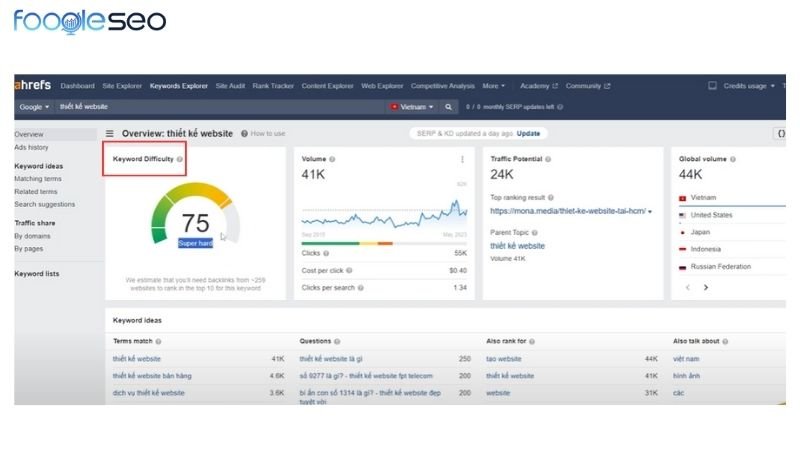This screenshot has height=450, width=800.
Task: Click the How to use help icon
Action: (x=244, y=134)
